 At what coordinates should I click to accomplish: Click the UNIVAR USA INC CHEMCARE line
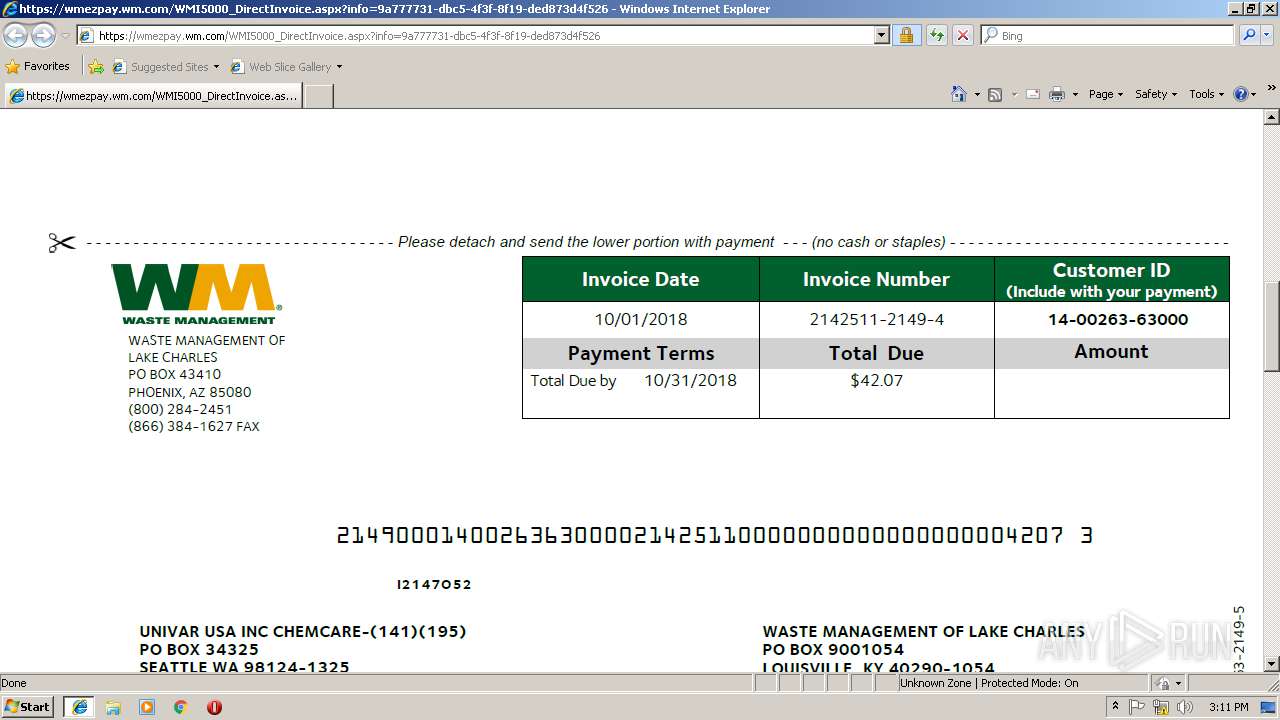click(303, 632)
